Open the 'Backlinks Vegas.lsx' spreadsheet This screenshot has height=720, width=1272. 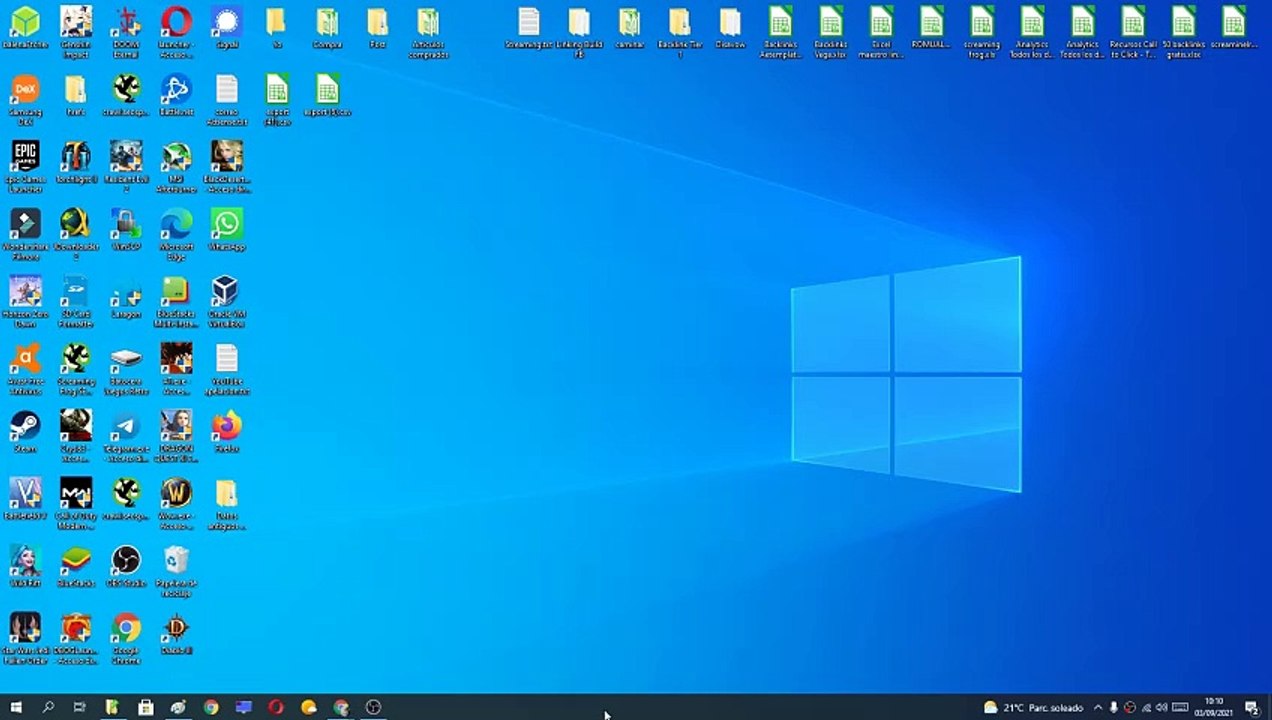[x=831, y=31]
